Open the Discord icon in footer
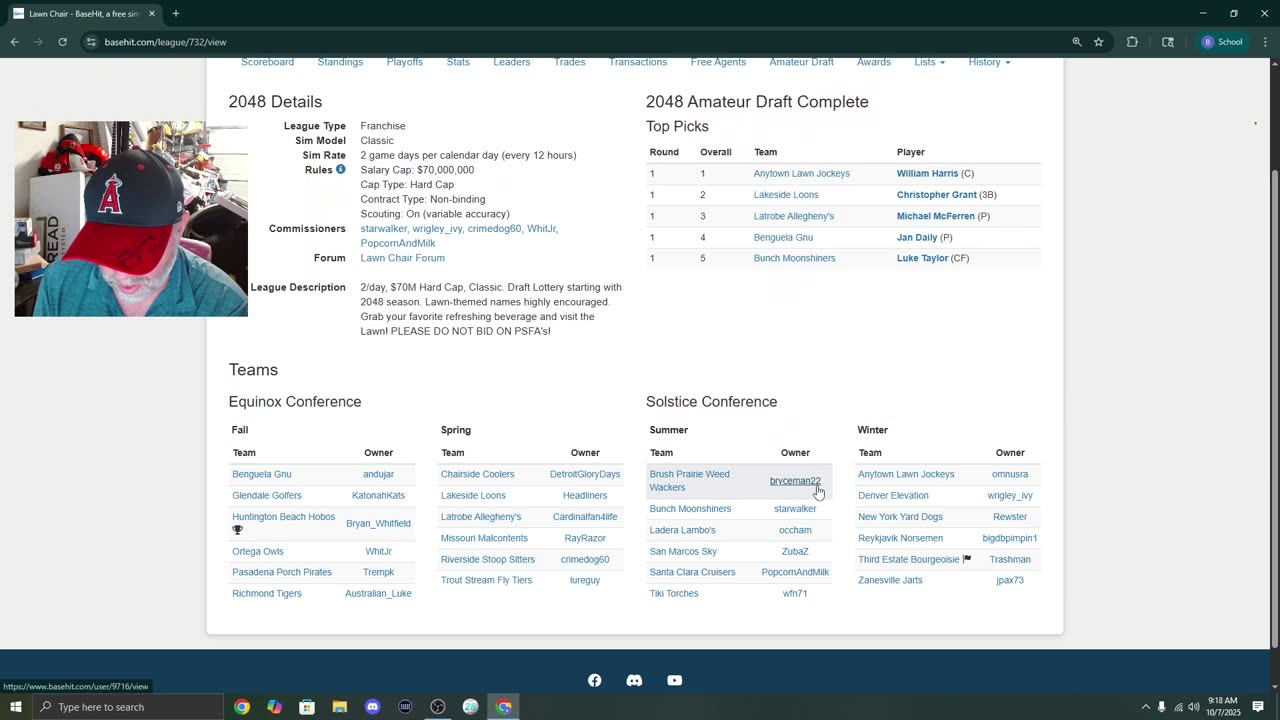Viewport: 1280px width, 720px height. tap(634, 680)
